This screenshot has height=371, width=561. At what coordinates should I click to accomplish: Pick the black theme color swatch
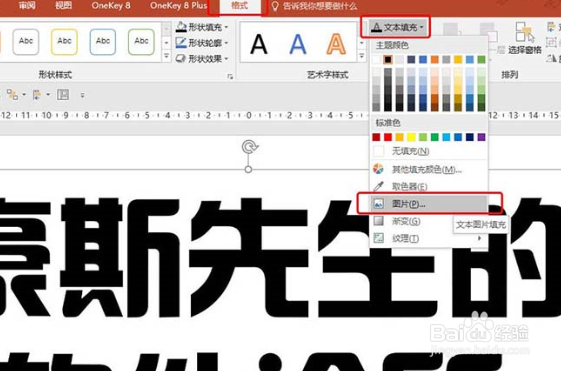pyautogui.click(x=388, y=59)
